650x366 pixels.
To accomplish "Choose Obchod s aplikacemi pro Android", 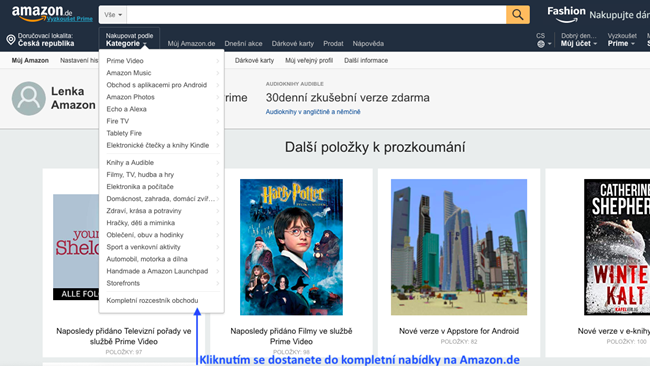I will pyautogui.click(x=156, y=85).
